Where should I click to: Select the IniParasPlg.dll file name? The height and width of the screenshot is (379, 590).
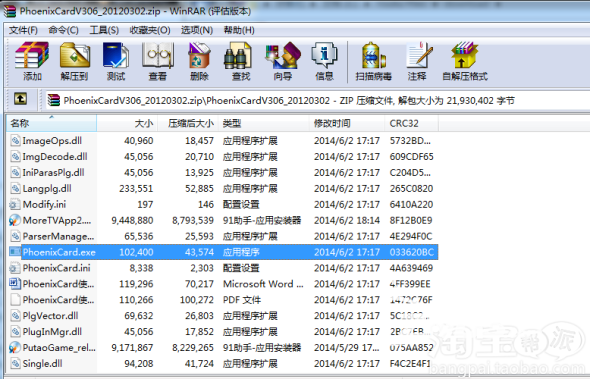tap(53, 173)
